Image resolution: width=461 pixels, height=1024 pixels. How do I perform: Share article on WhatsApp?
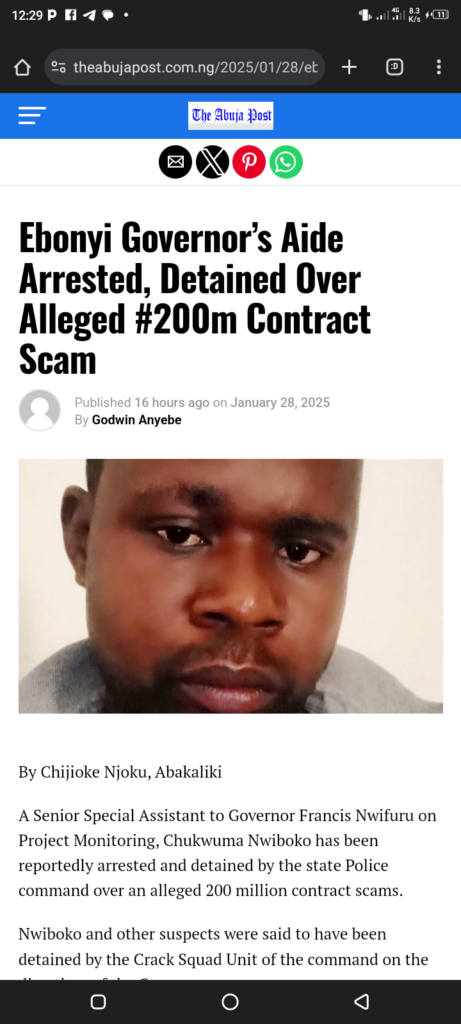286,162
